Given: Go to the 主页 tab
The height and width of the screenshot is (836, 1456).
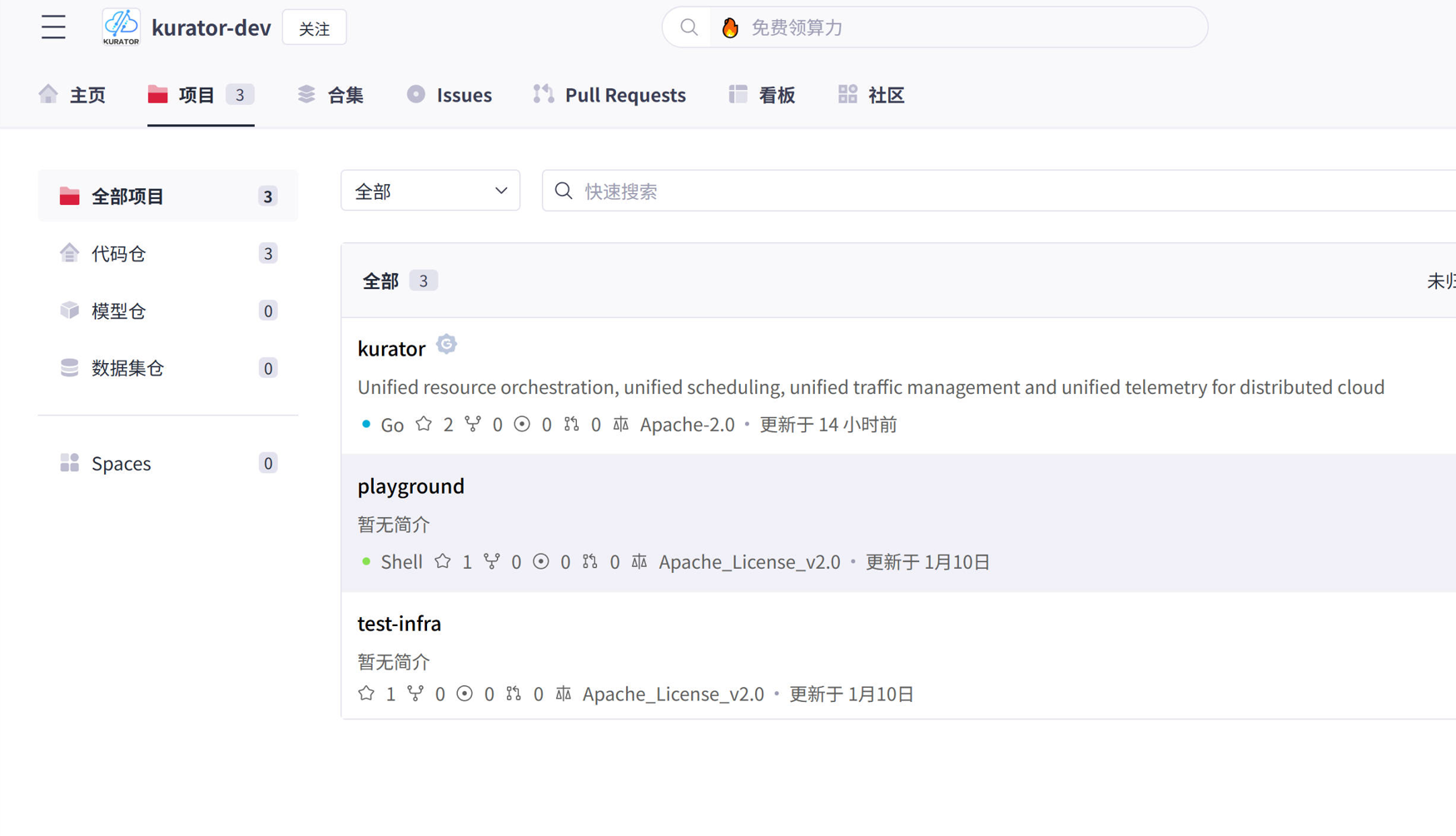Looking at the screenshot, I should click(72, 95).
